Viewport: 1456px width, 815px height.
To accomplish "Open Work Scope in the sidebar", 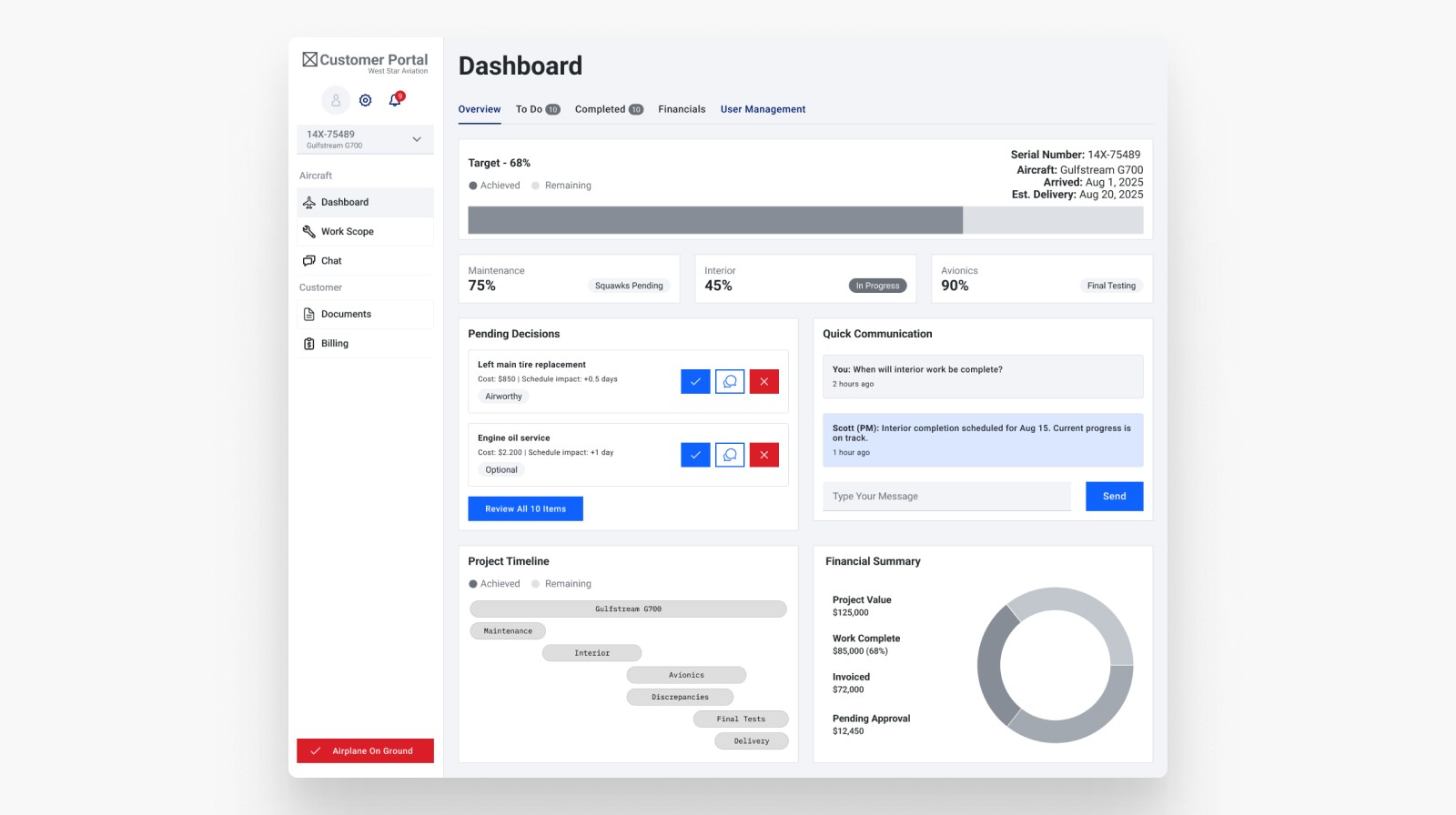I will click(x=365, y=232).
